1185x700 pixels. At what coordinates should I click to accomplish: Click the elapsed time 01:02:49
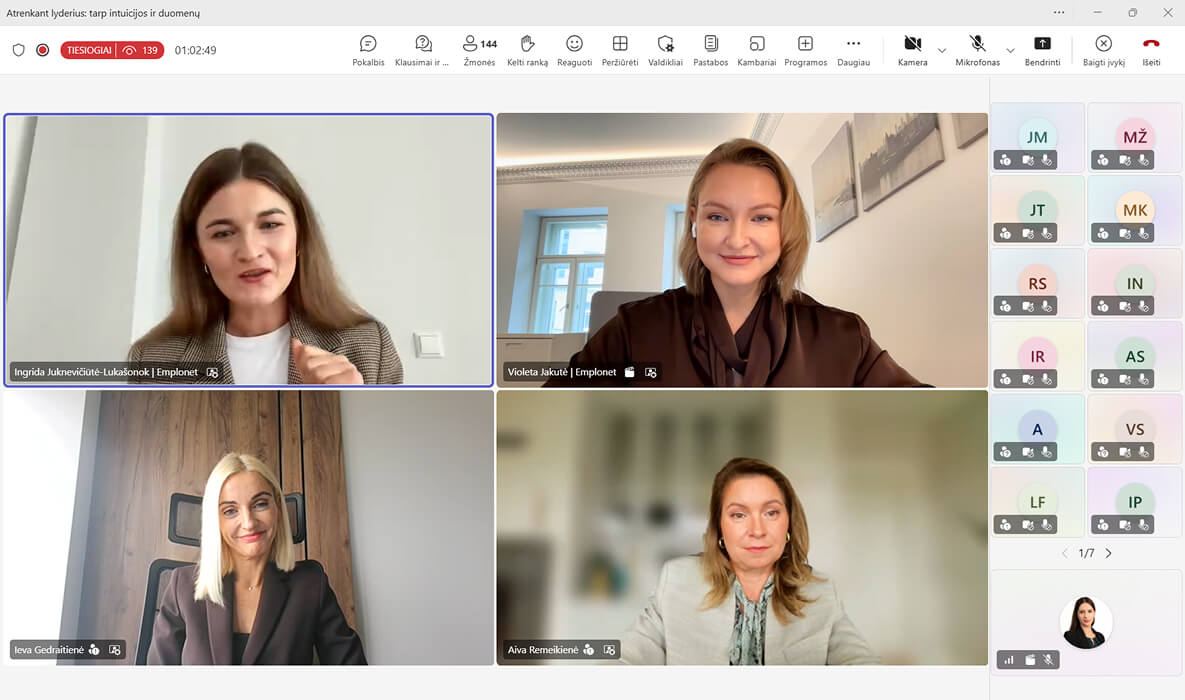(x=195, y=50)
